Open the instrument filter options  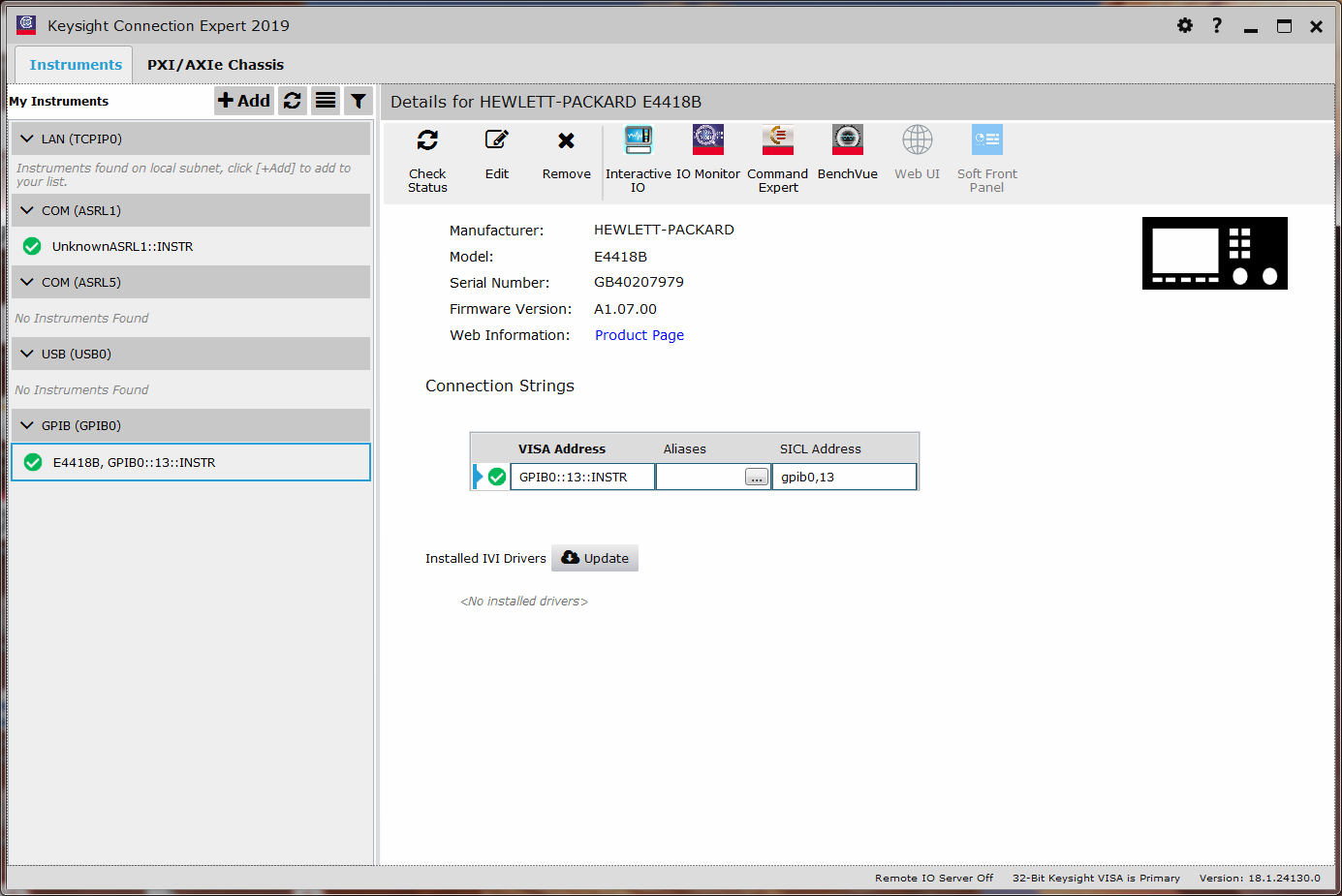(x=359, y=101)
